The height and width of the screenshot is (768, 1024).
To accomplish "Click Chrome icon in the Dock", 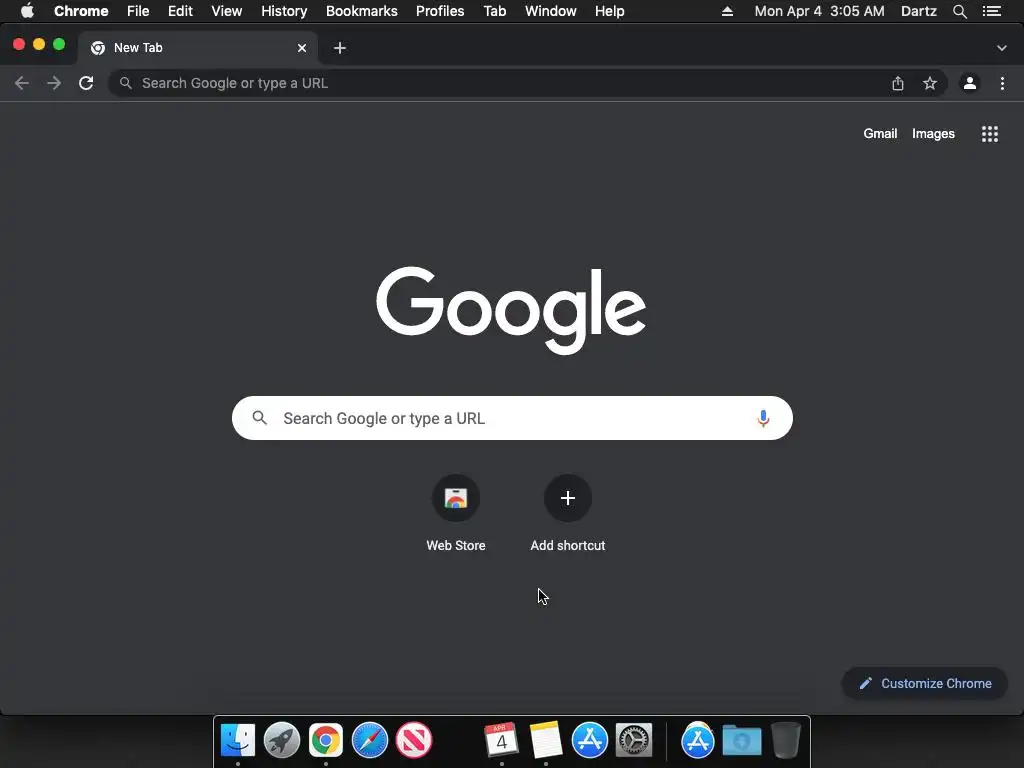I will [x=326, y=741].
